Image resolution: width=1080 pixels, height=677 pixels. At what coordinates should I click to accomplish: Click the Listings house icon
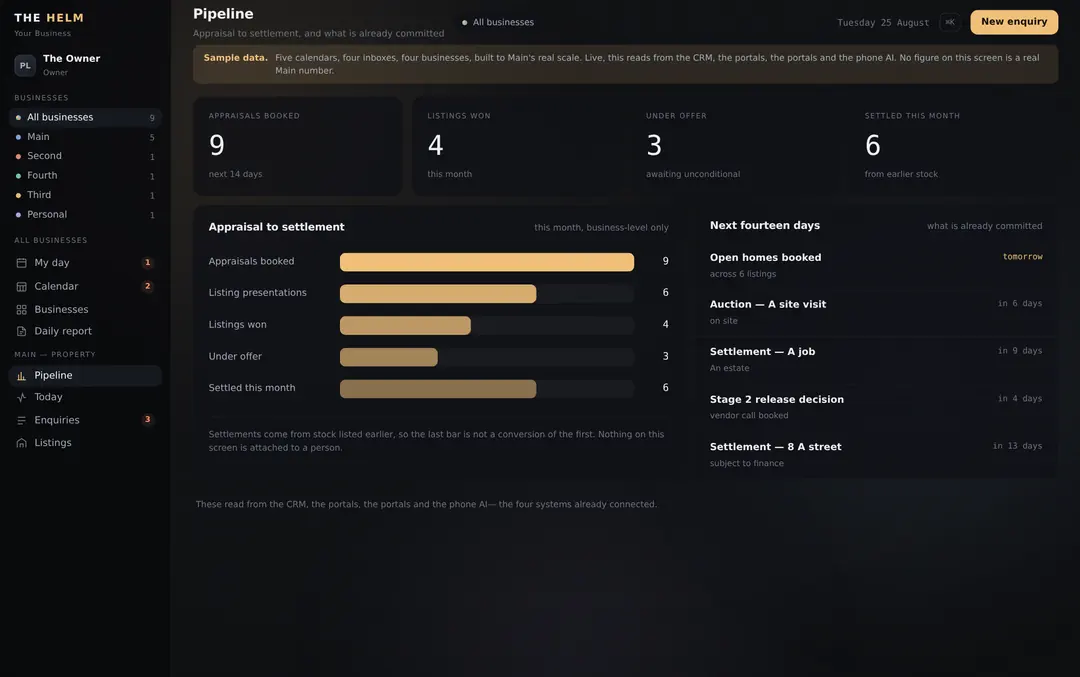point(21,443)
